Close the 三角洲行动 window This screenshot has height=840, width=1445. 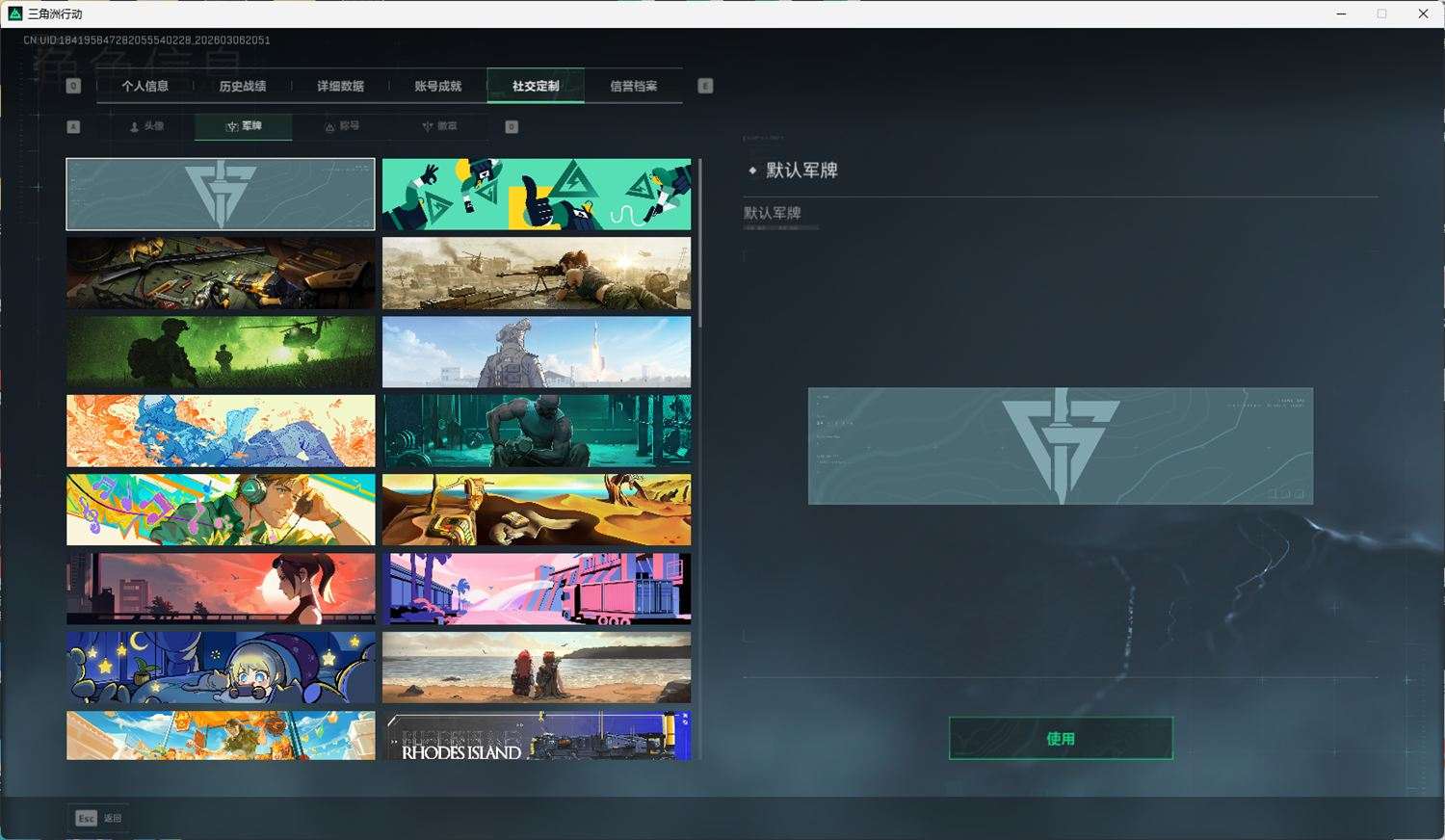click(1423, 13)
